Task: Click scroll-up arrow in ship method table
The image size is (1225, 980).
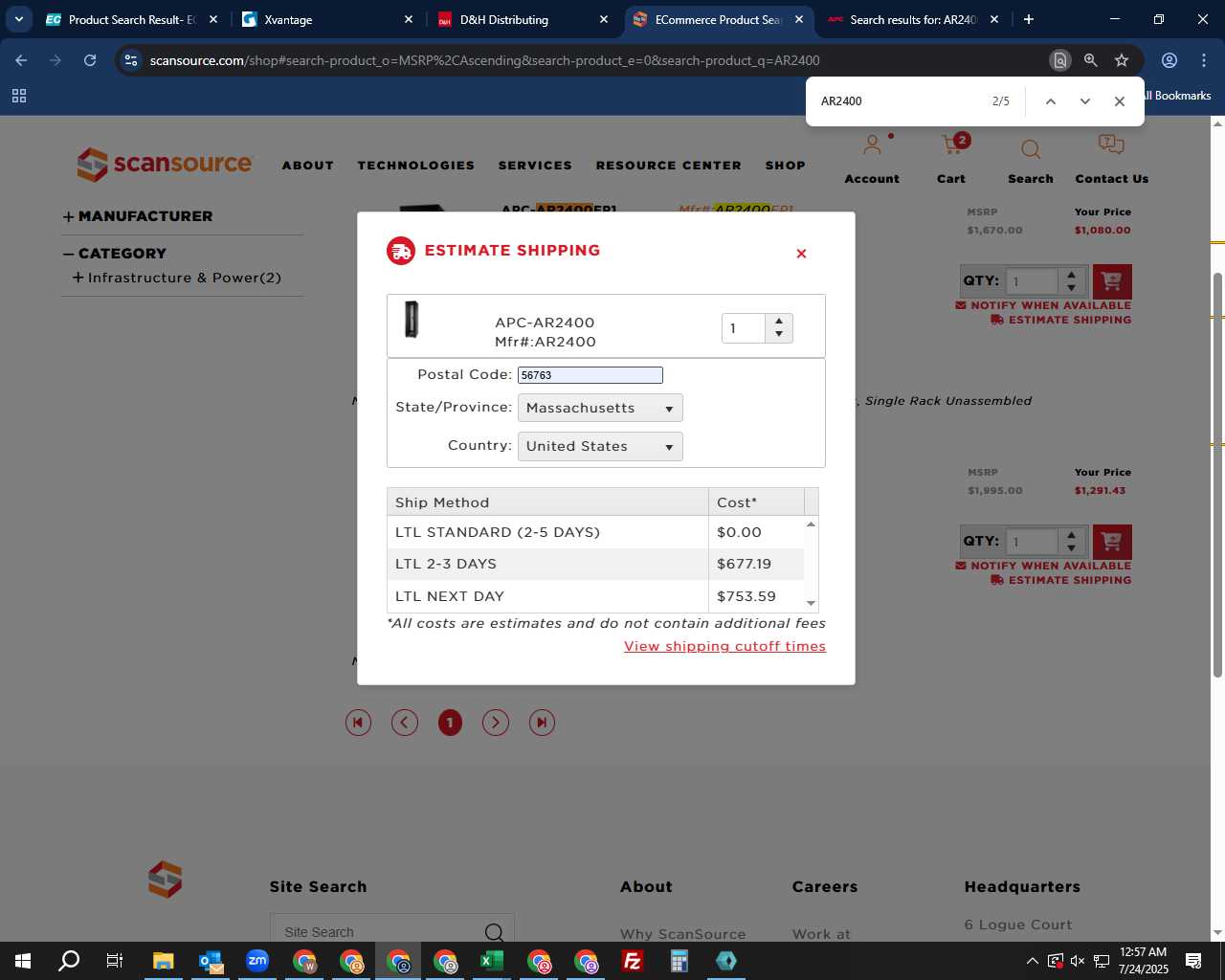Action: coord(811,524)
